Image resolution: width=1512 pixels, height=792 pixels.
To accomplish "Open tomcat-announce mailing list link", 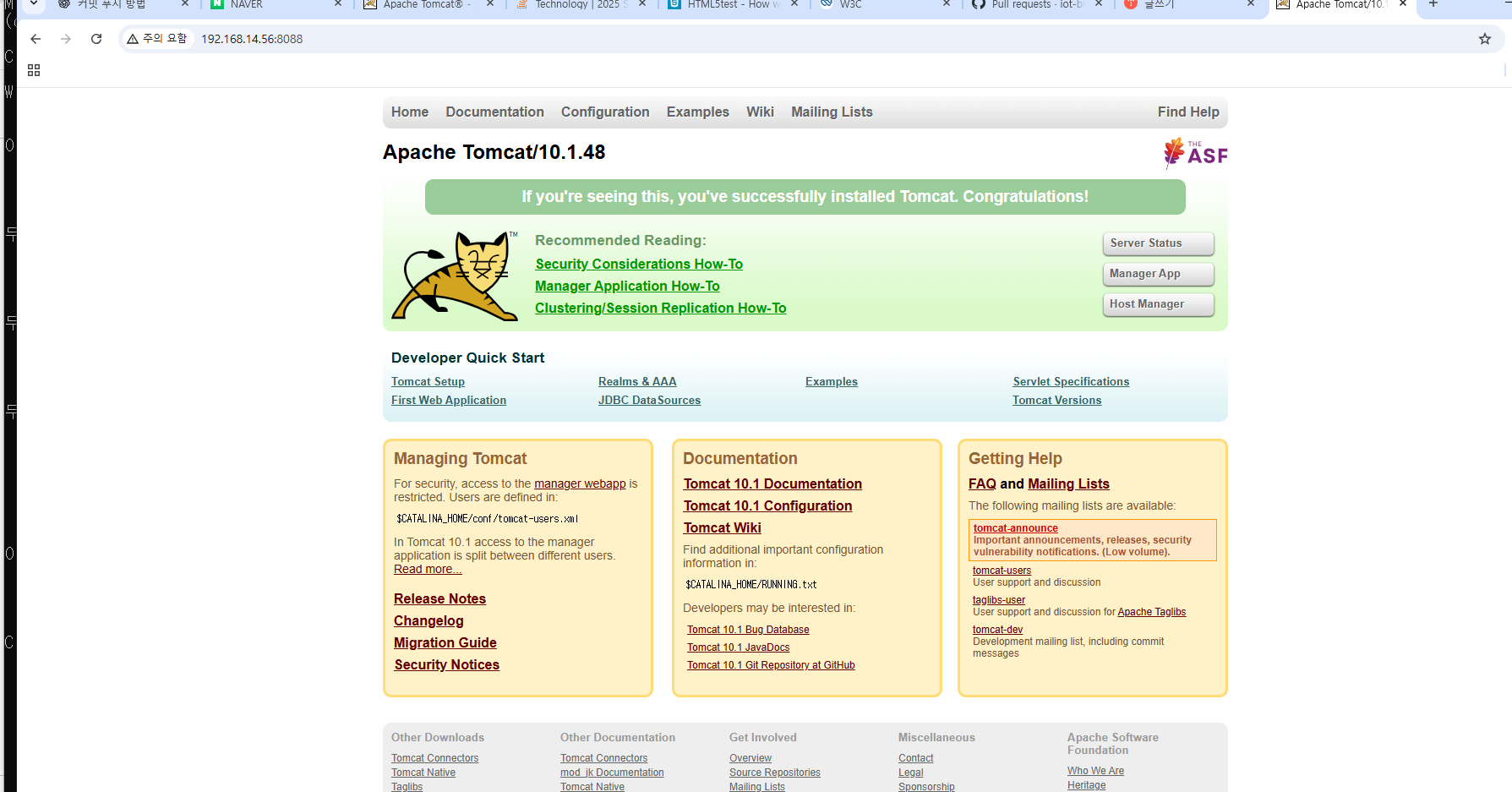I will click(x=1015, y=528).
